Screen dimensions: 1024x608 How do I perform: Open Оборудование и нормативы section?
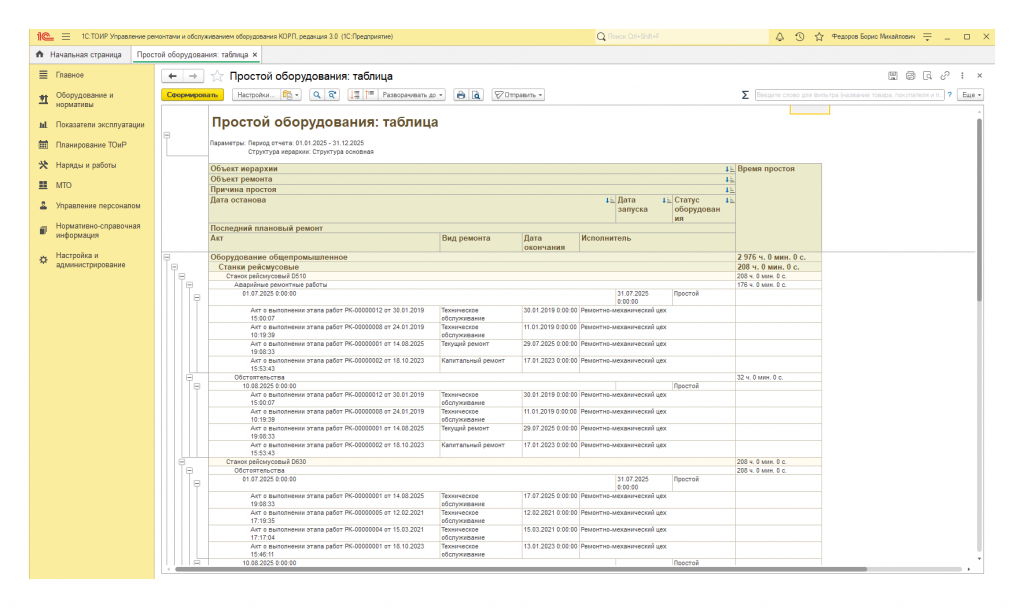85,100
